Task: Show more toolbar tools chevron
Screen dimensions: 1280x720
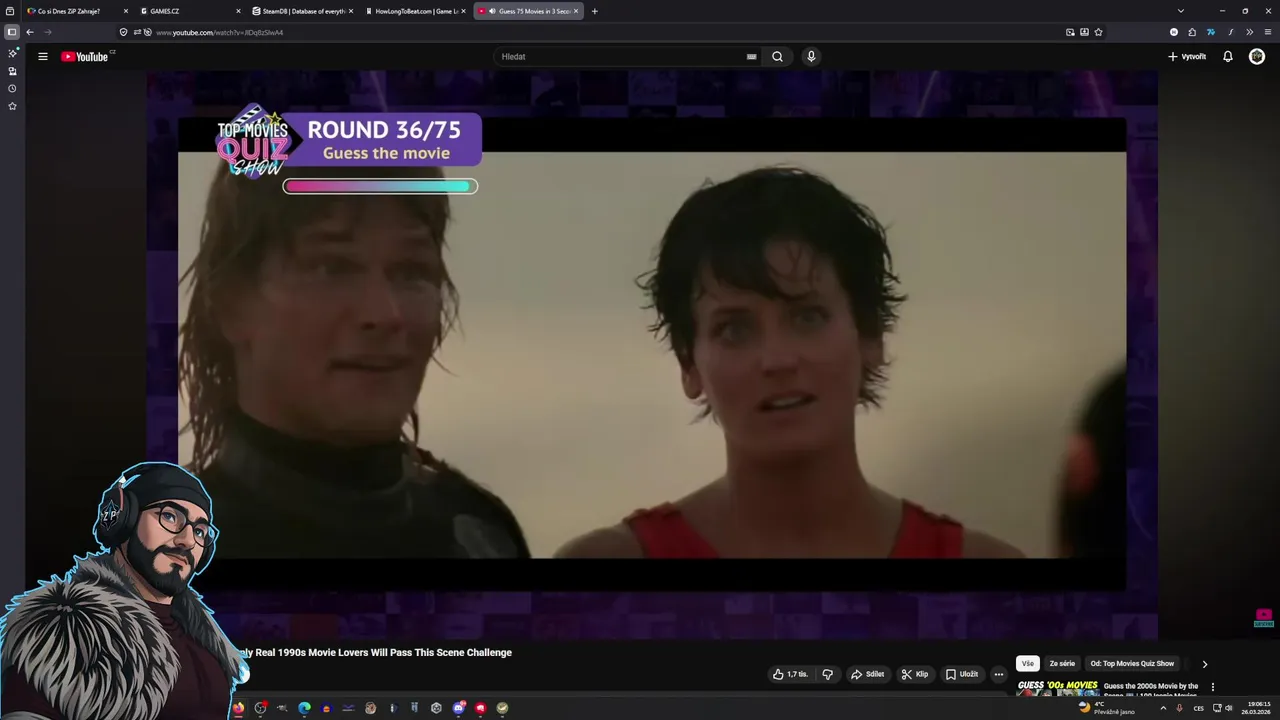Action: click(1249, 32)
